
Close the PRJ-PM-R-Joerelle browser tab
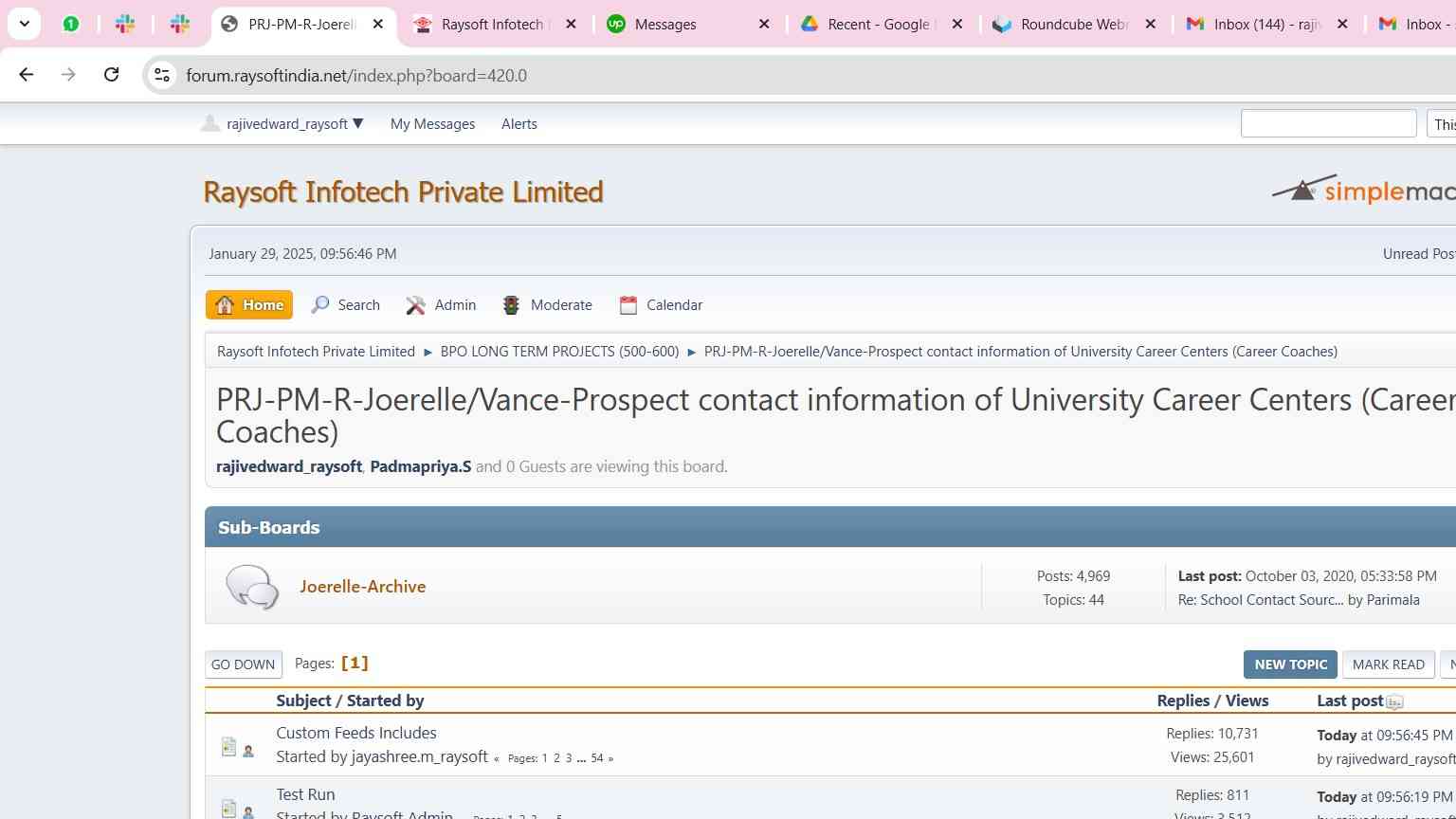click(x=378, y=24)
